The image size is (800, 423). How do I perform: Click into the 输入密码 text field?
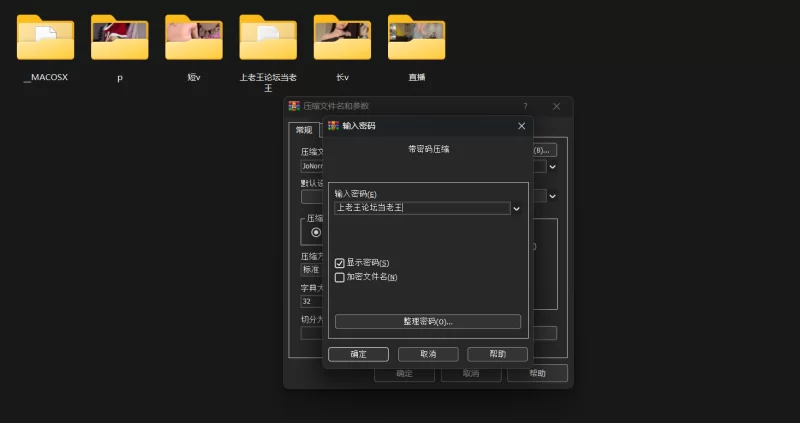click(x=422, y=208)
